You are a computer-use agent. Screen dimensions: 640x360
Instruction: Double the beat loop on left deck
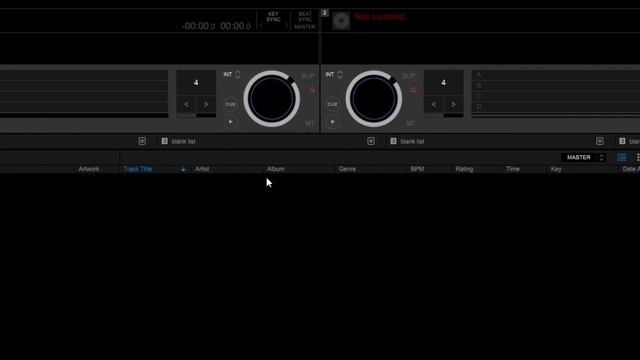(206, 104)
